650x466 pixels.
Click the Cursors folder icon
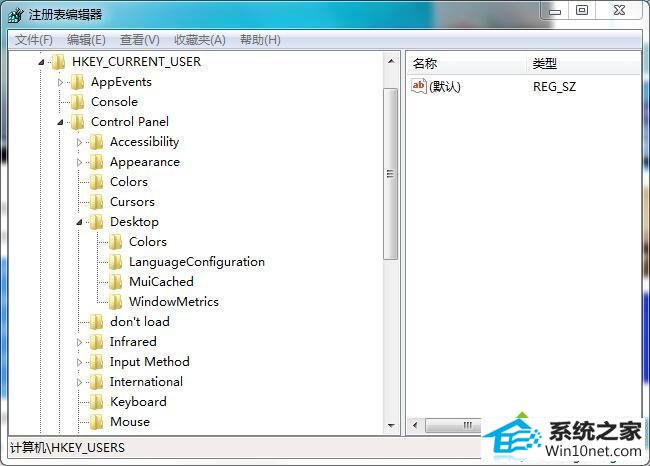tap(97, 202)
